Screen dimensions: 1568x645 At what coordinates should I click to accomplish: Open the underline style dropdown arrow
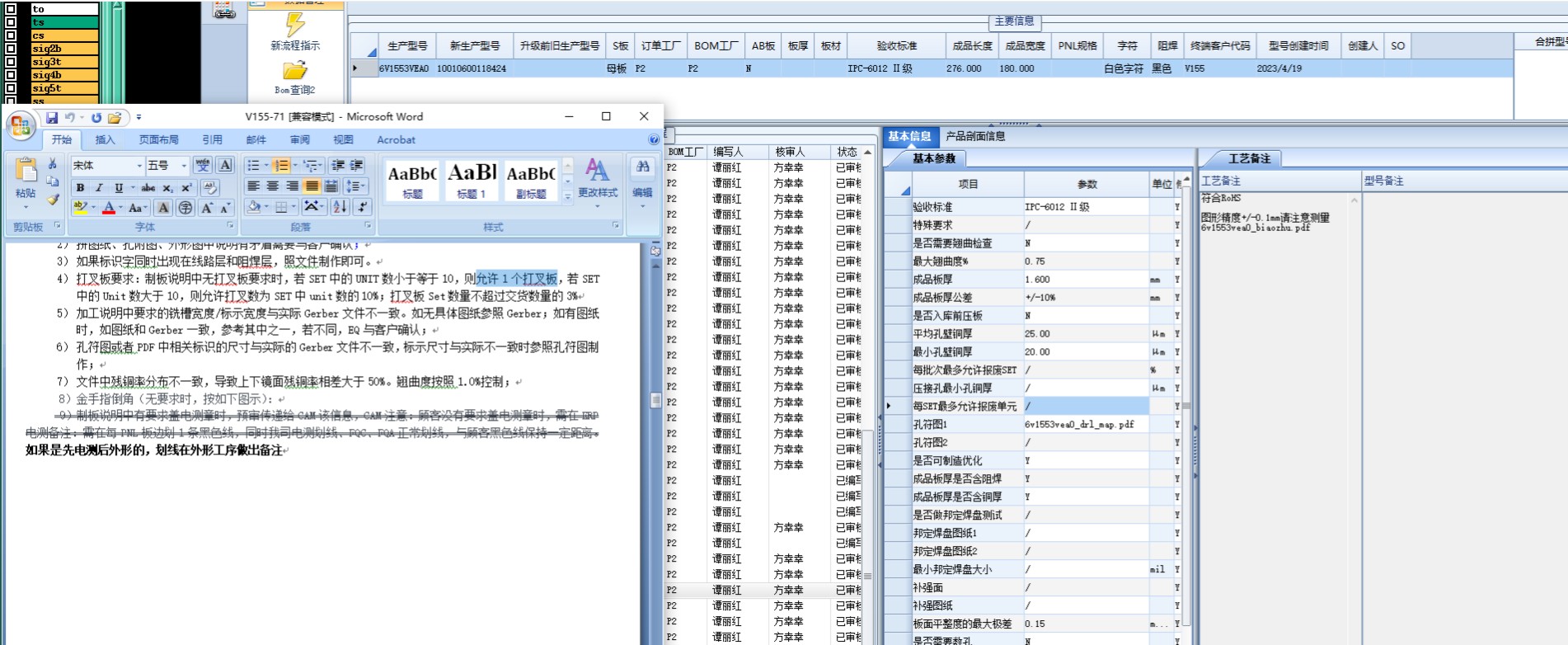(132, 187)
